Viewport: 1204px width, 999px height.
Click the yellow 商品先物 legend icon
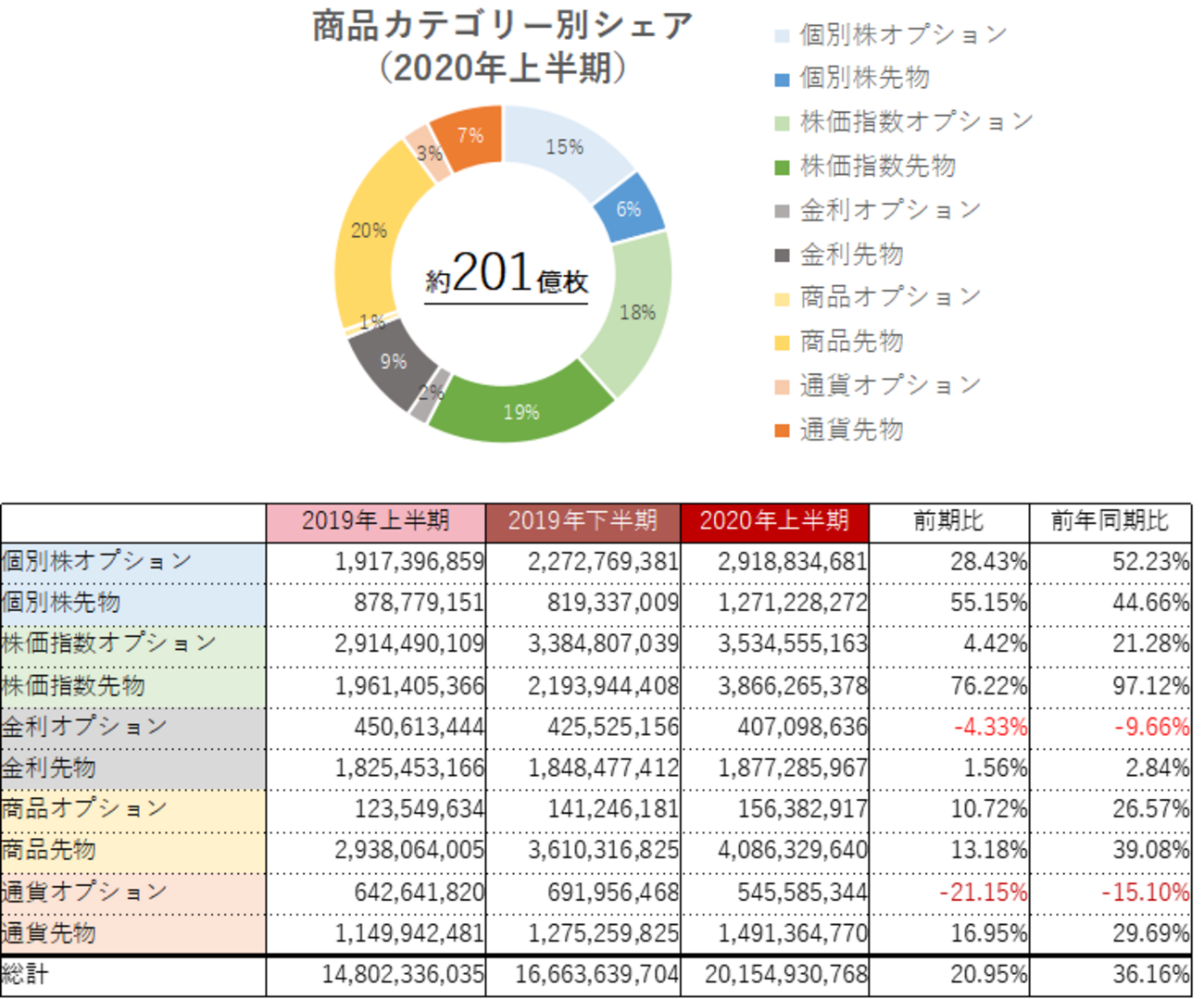781,342
